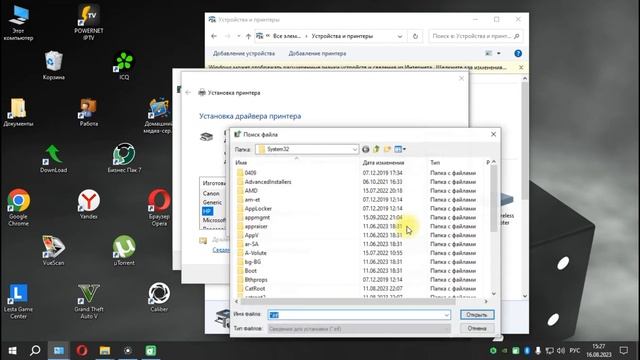Open Корзина recycle bin icon
The image size is (640, 360).
pyautogui.click(x=53, y=65)
